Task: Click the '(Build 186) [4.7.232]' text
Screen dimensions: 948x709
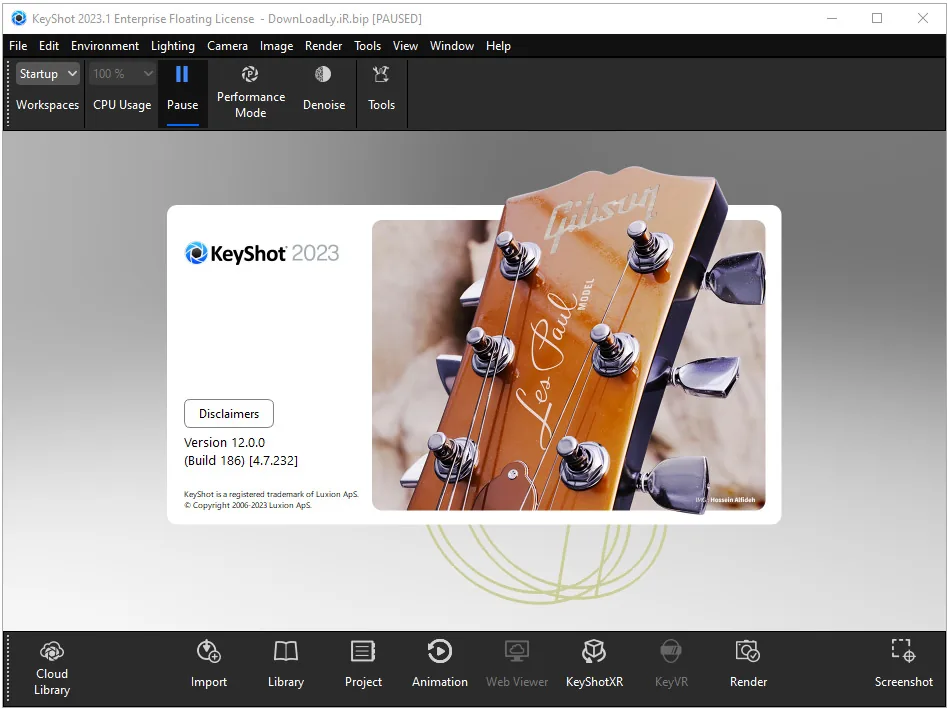Action: (x=241, y=461)
